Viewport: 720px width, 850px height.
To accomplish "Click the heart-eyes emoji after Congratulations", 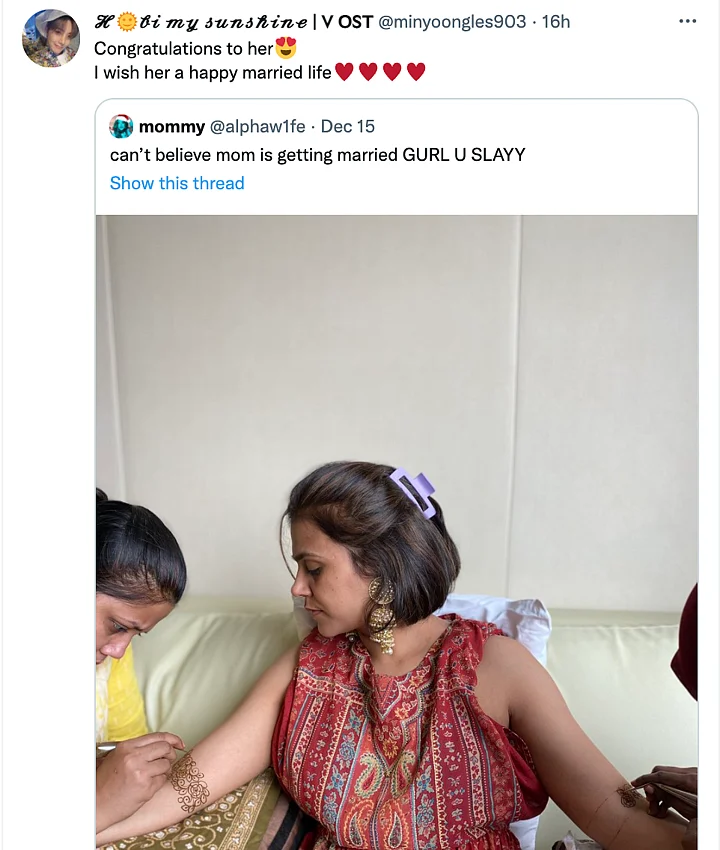I will 286,48.
